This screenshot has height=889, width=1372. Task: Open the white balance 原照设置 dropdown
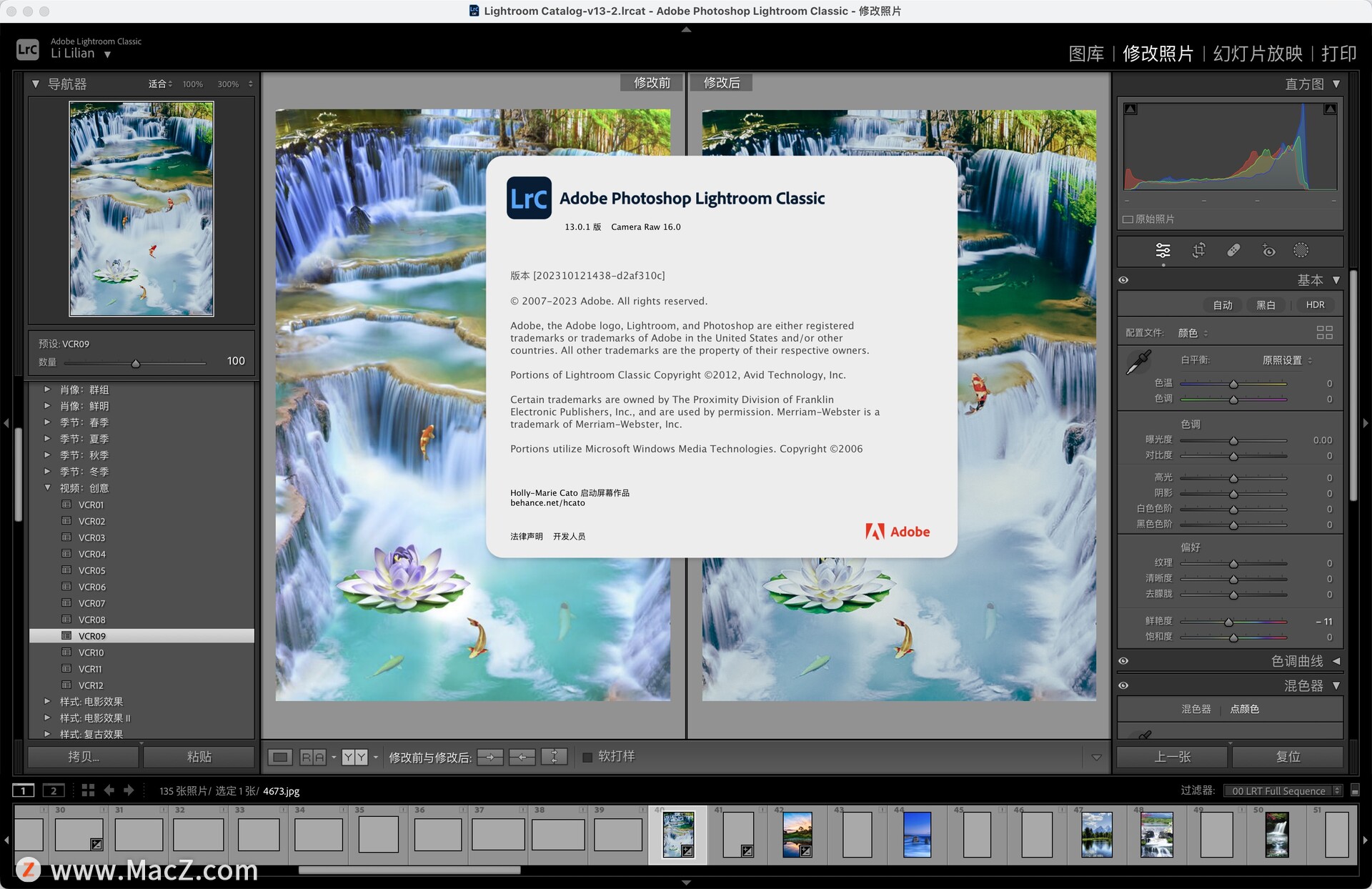1287,360
